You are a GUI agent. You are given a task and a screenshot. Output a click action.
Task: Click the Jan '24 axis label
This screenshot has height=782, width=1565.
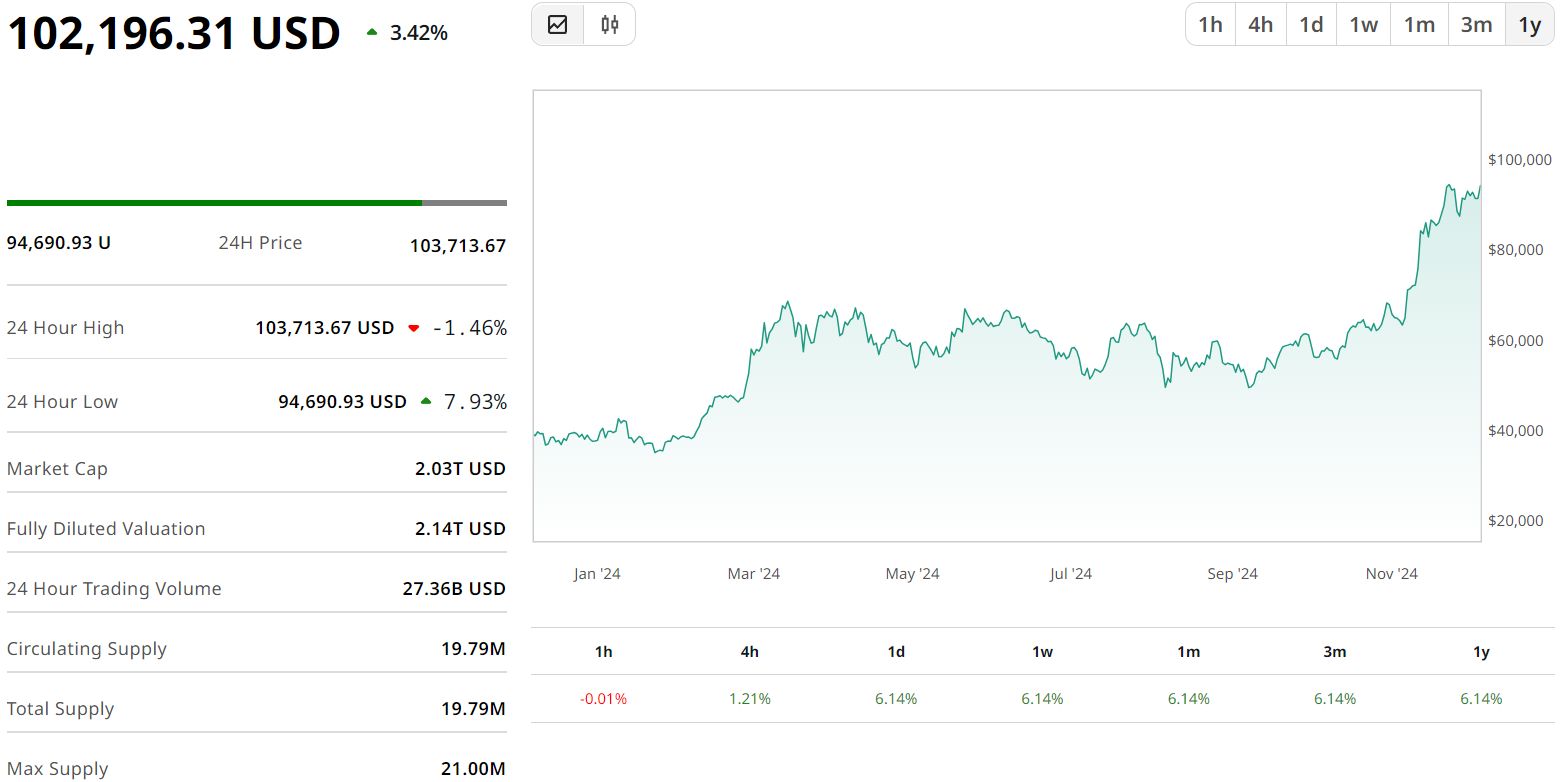[x=597, y=574]
